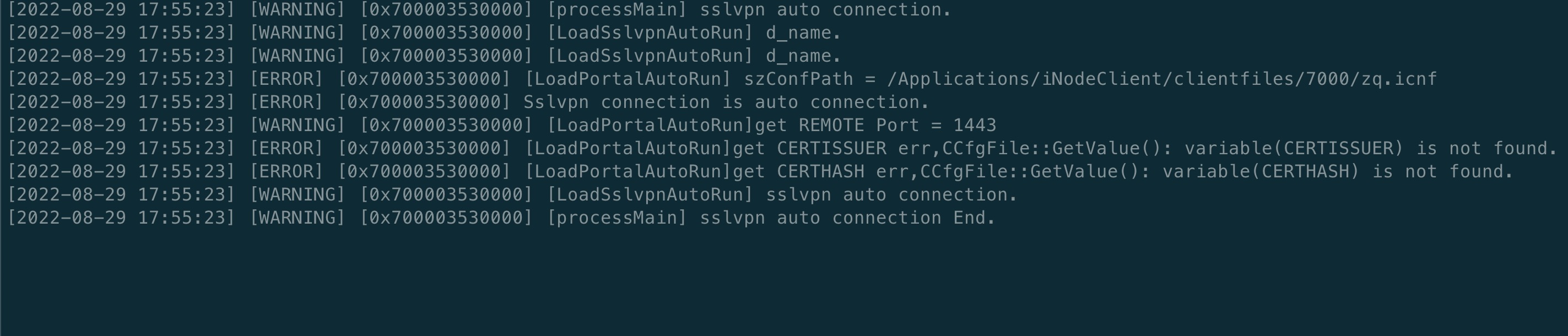The image size is (1568, 336).
Task: Click the timestamp on the CERTISSUER error line
Action: tap(121, 149)
